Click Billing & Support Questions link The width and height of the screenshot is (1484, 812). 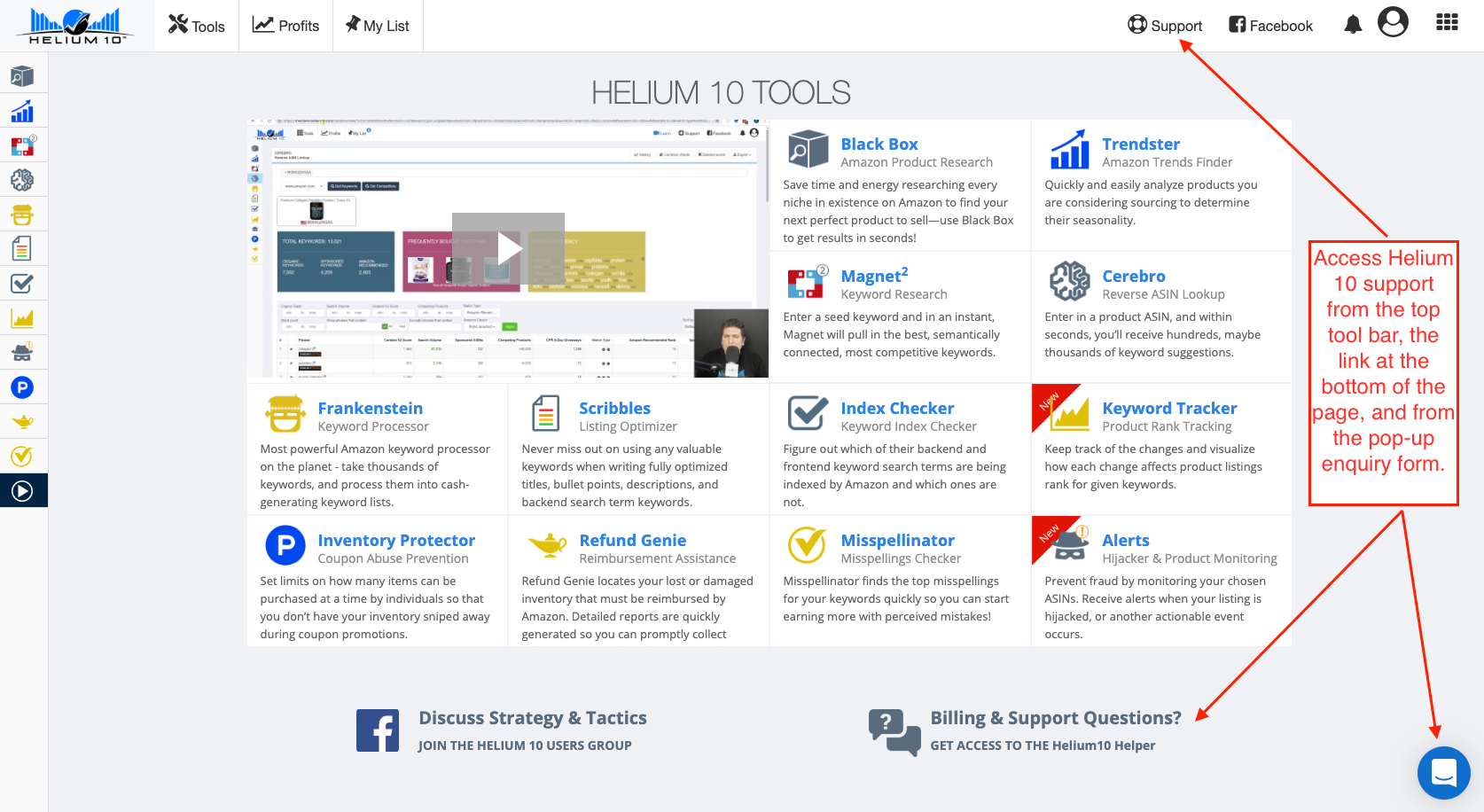(x=1055, y=718)
